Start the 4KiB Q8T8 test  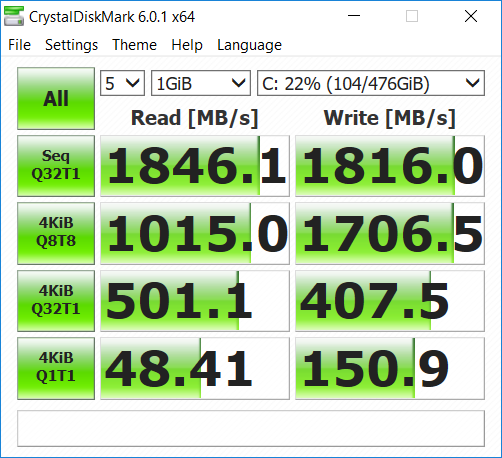pyautogui.click(x=56, y=233)
